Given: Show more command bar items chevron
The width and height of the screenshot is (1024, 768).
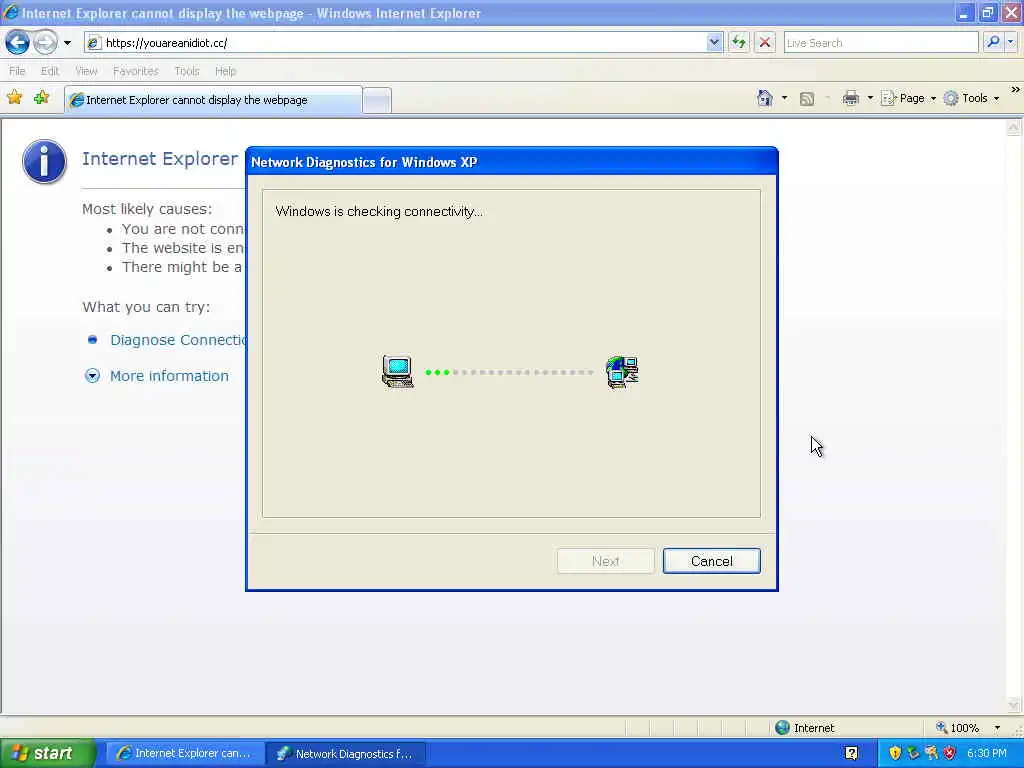Looking at the screenshot, I should (x=1016, y=90).
